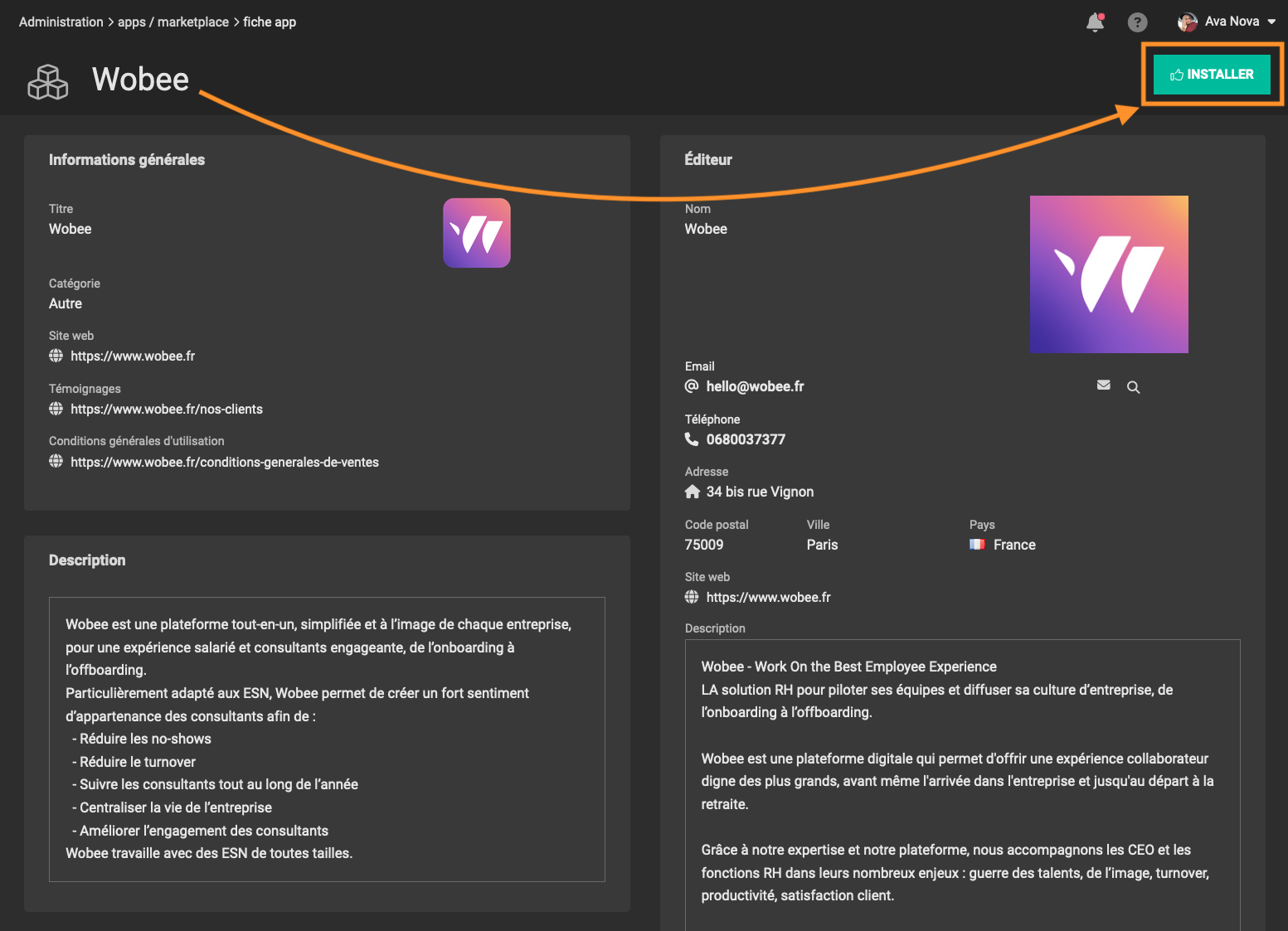The width and height of the screenshot is (1288, 931).
Task: Go to Administration in the breadcrumb
Action: coord(61,22)
